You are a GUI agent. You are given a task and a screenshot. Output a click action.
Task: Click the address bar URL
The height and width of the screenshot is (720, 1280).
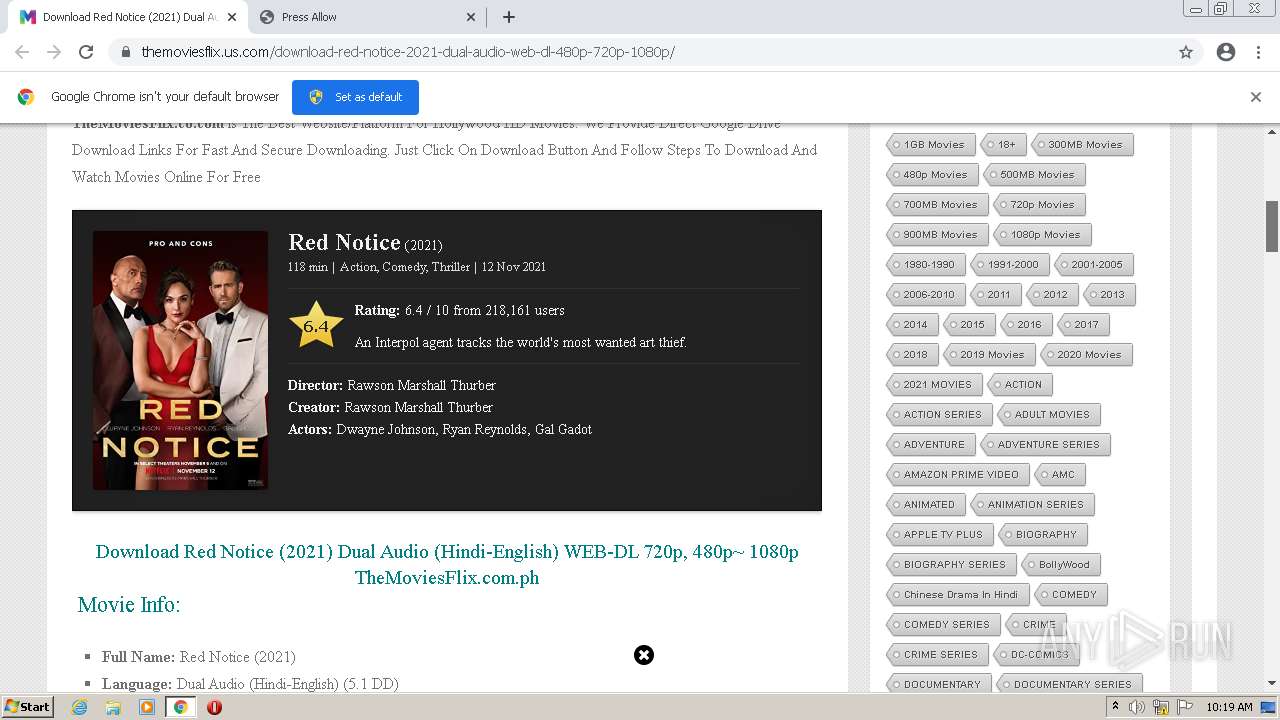coord(408,52)
